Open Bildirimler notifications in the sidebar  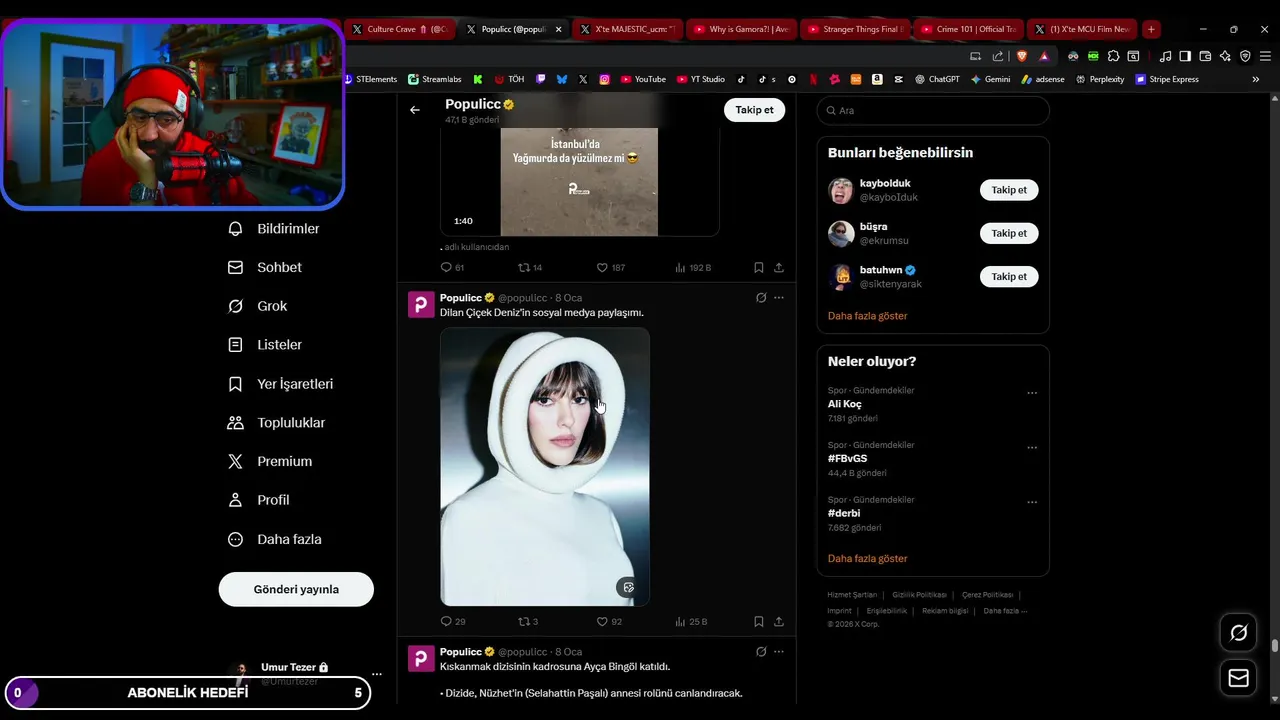tap(273, 229)
